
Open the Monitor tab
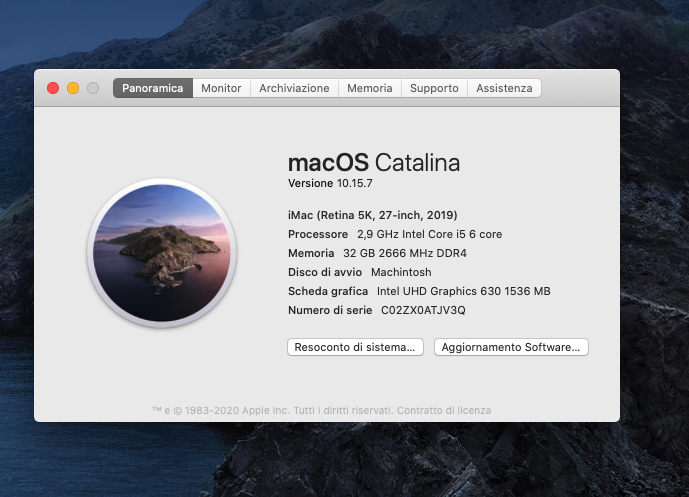click(x=221, y=88)
